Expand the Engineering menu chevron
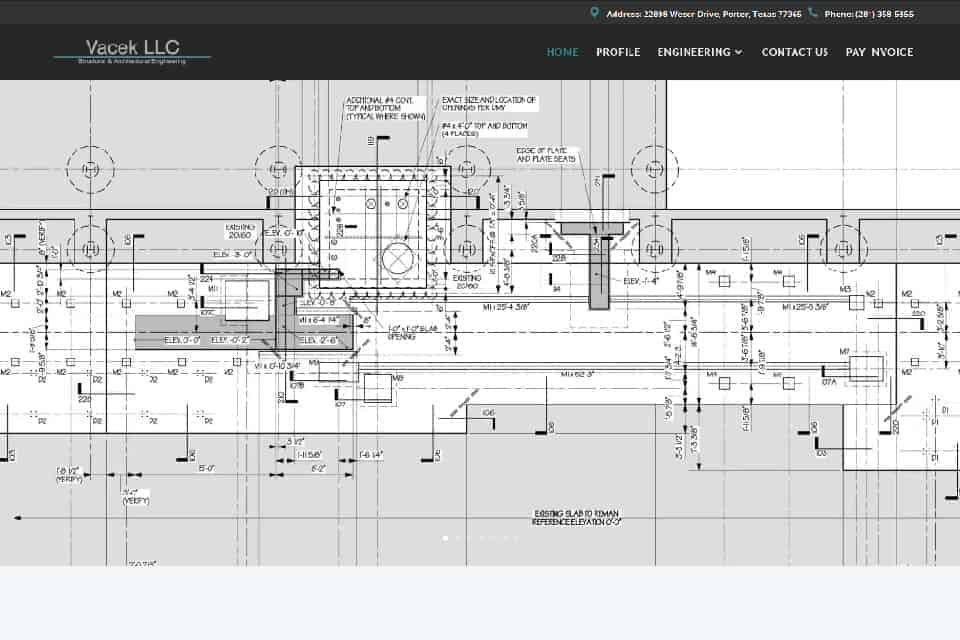This screenshot has height=640, width=960. pyautogui.click(x=739, y=52)
